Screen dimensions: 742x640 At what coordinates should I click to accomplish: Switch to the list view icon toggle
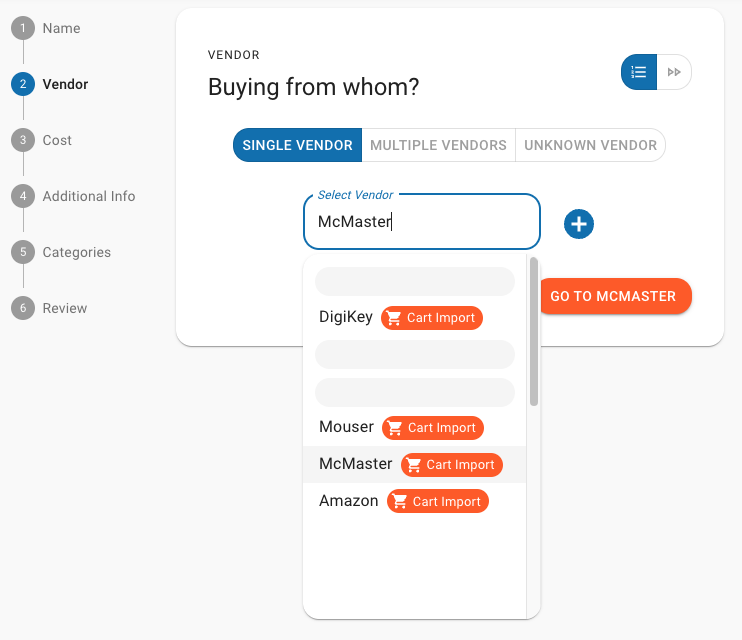click(x=639, y=72)
